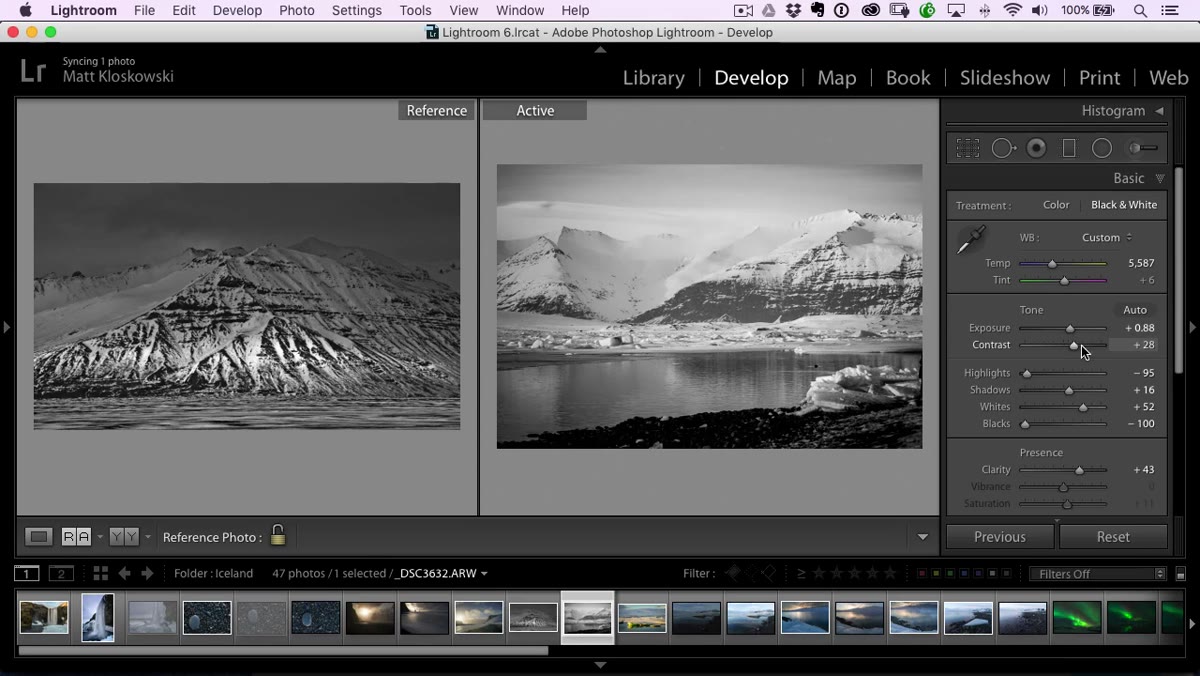Collapse the Basic panel triangle
1200x676 pixels.
pos(1160,178)
